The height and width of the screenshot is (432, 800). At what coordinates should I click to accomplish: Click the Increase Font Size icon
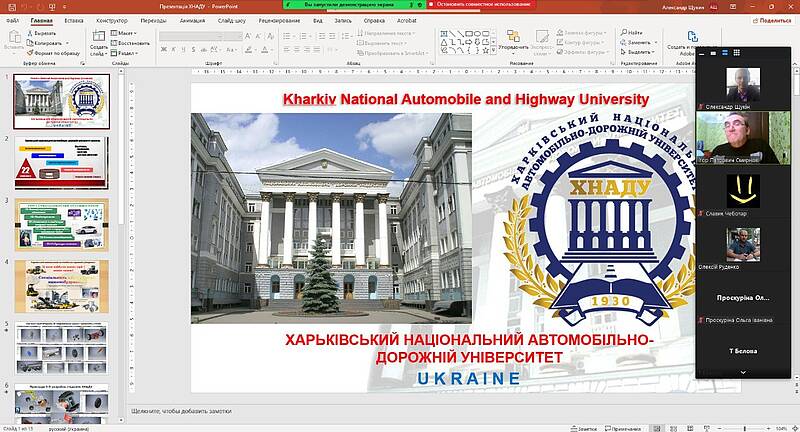point(248,36)
